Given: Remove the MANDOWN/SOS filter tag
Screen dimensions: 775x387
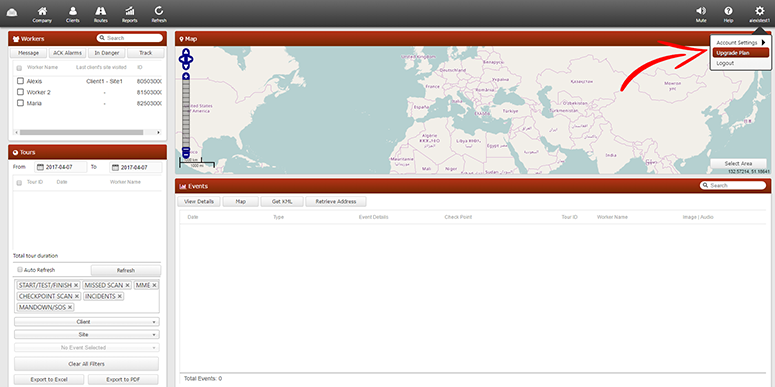Looking at the screenshot, I should point(70,307).
